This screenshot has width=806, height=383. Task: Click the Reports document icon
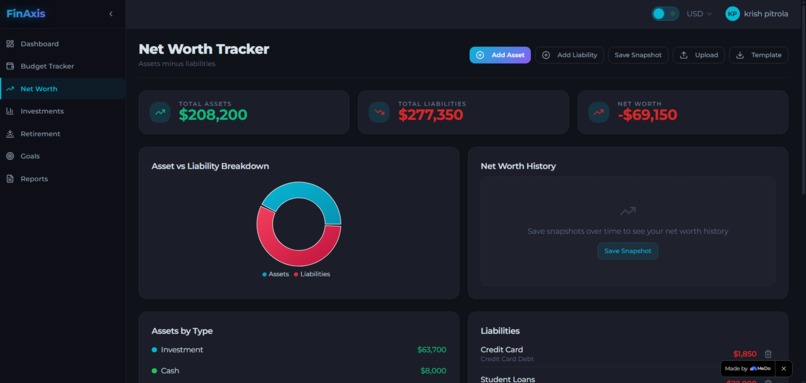coord(10,179)
